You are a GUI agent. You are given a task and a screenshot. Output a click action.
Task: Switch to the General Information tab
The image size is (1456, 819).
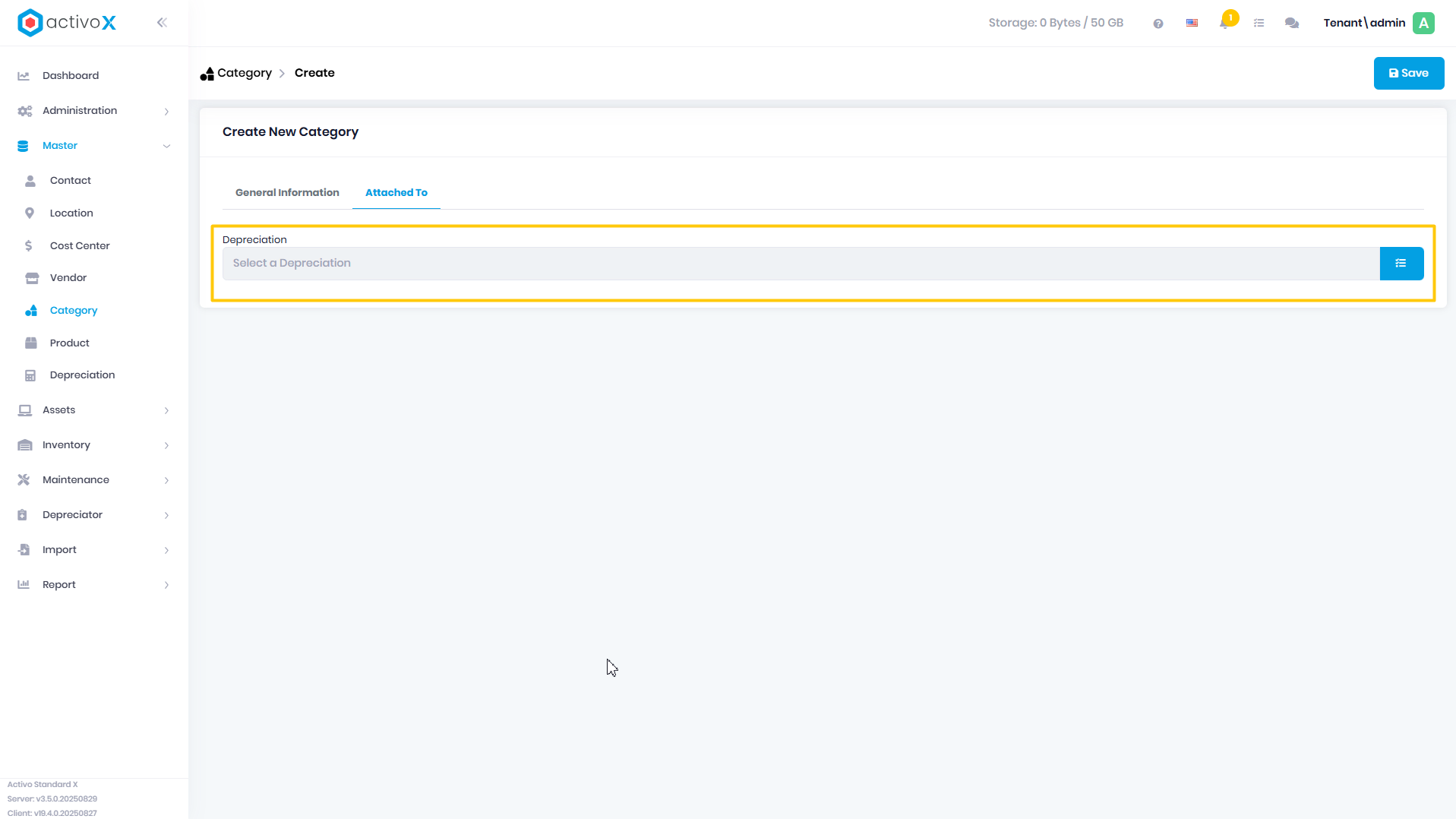[x=287, y=193]
